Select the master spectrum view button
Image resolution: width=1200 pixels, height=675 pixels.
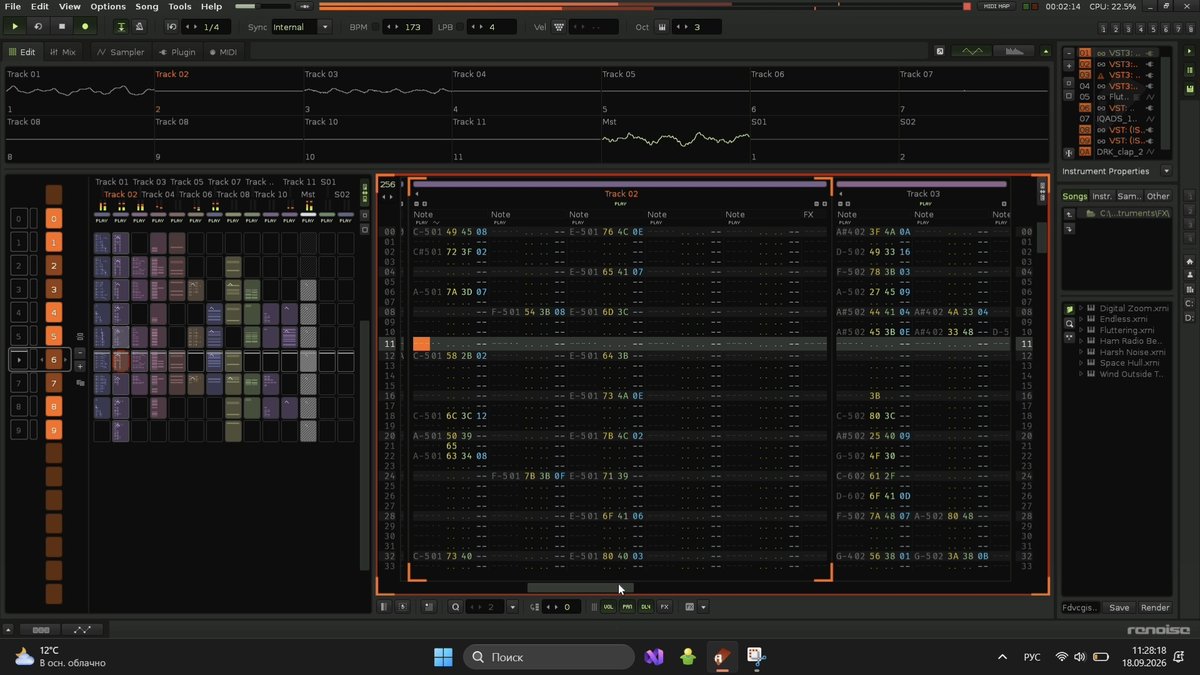pyautogui.click(x=1014, y=51)
